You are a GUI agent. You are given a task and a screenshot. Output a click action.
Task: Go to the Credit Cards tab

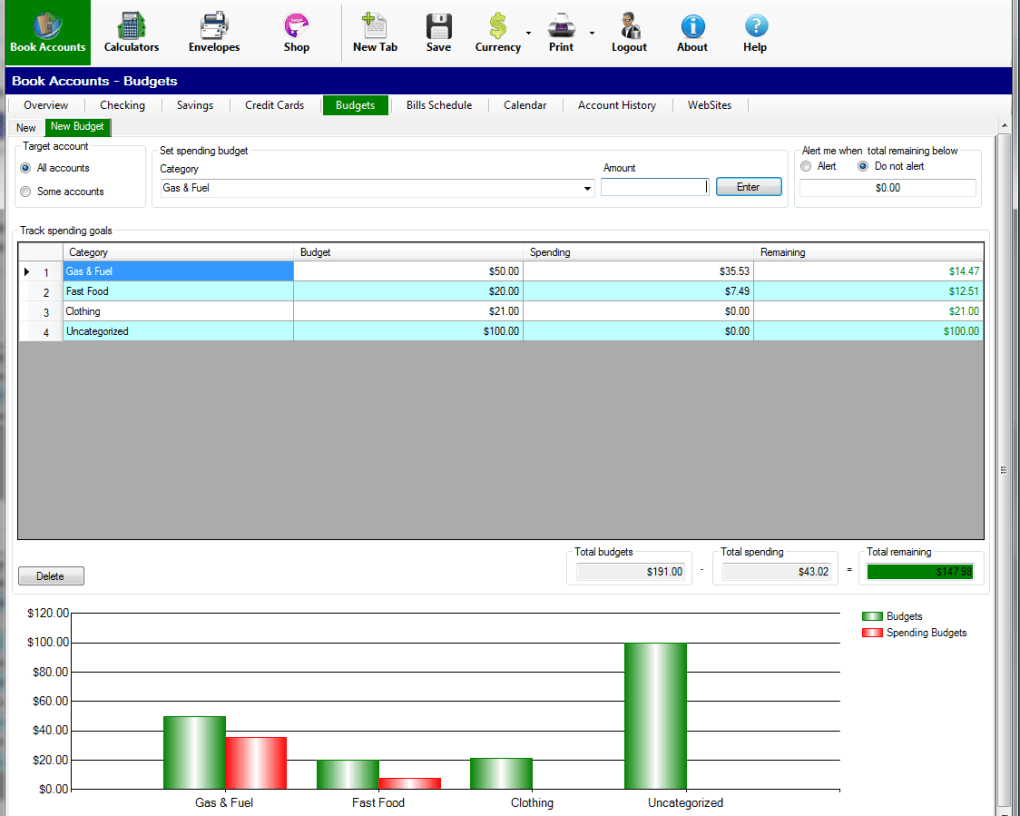click(x=274, y=105)
